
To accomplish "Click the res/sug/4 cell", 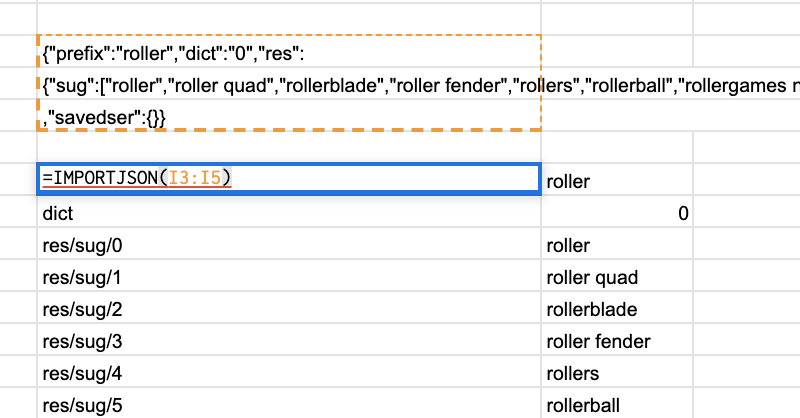I will (289, 373).
